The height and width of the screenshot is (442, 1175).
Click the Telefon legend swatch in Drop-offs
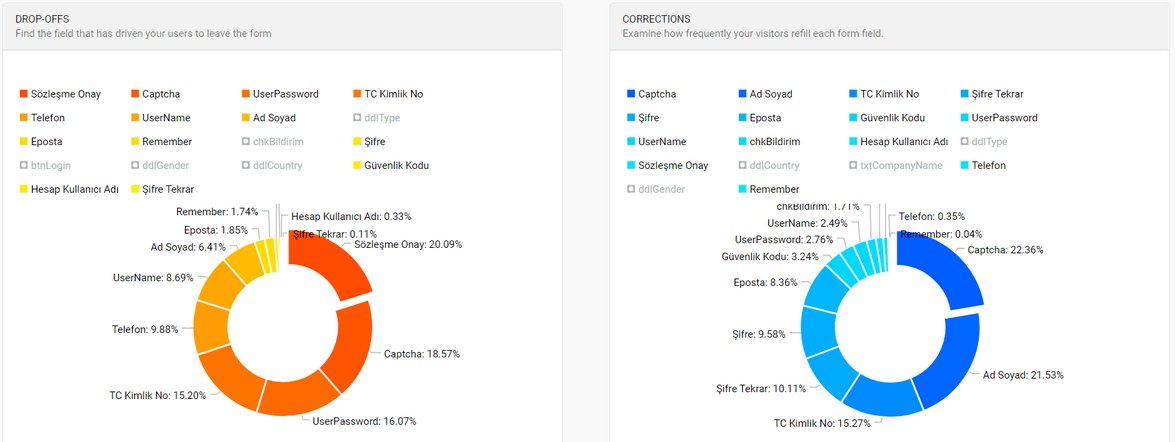(x=24, y=118)
